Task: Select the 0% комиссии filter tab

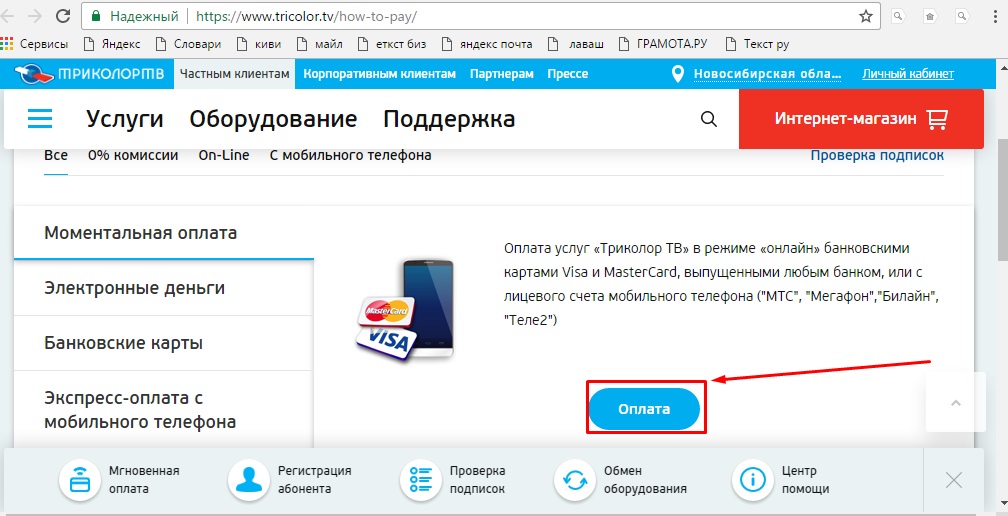Action: click(133, 155)
